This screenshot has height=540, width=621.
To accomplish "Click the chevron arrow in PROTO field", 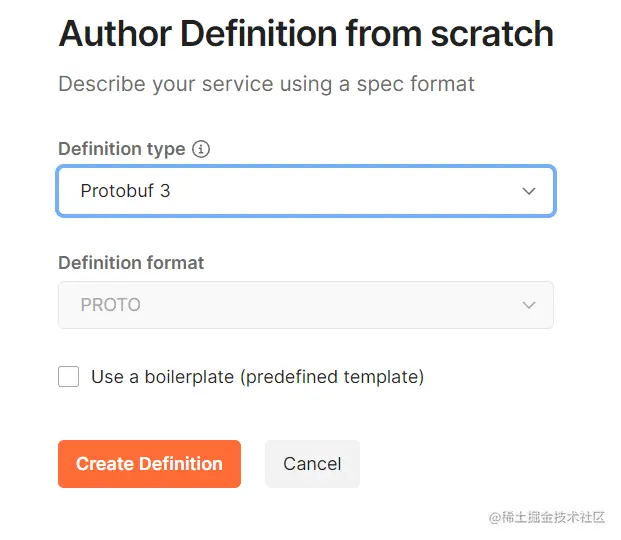I will click(529, 305).
